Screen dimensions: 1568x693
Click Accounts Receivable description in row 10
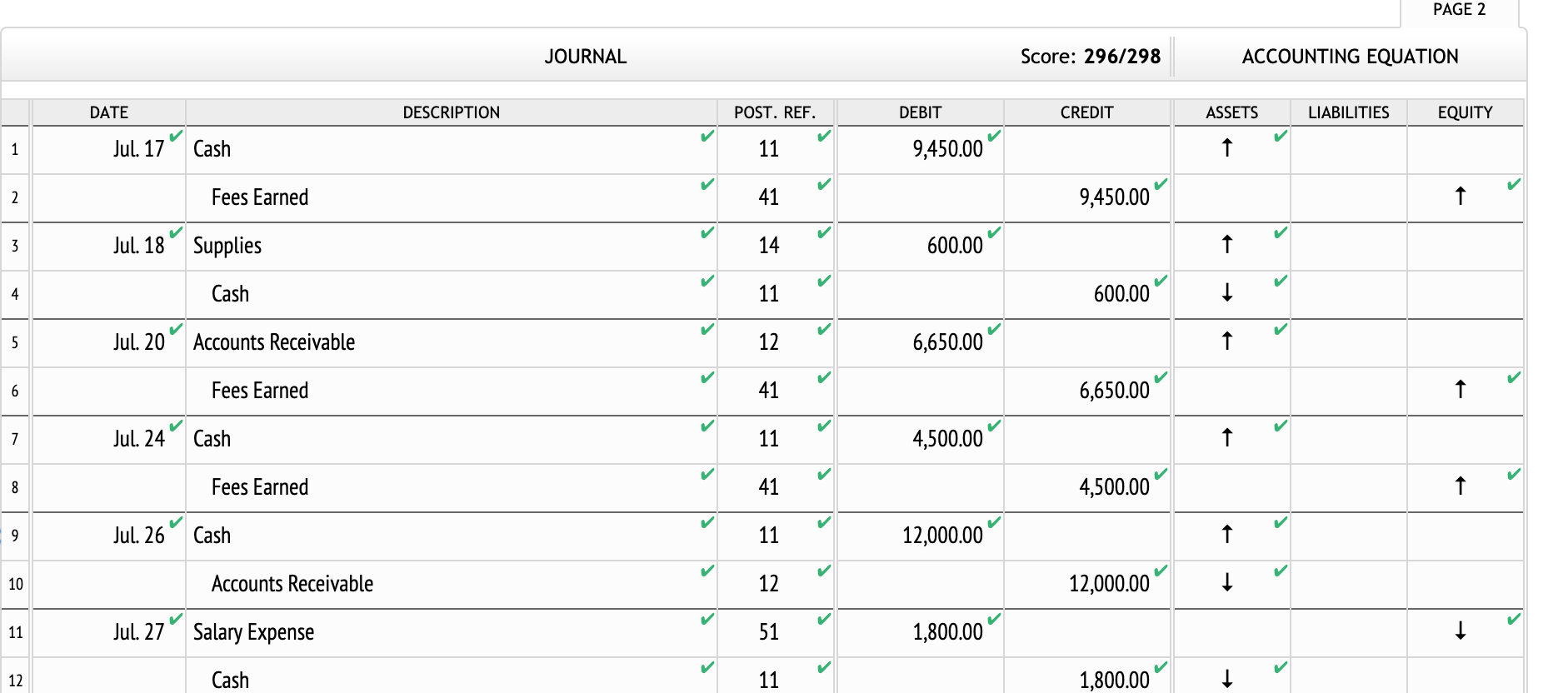coord(292,584)
